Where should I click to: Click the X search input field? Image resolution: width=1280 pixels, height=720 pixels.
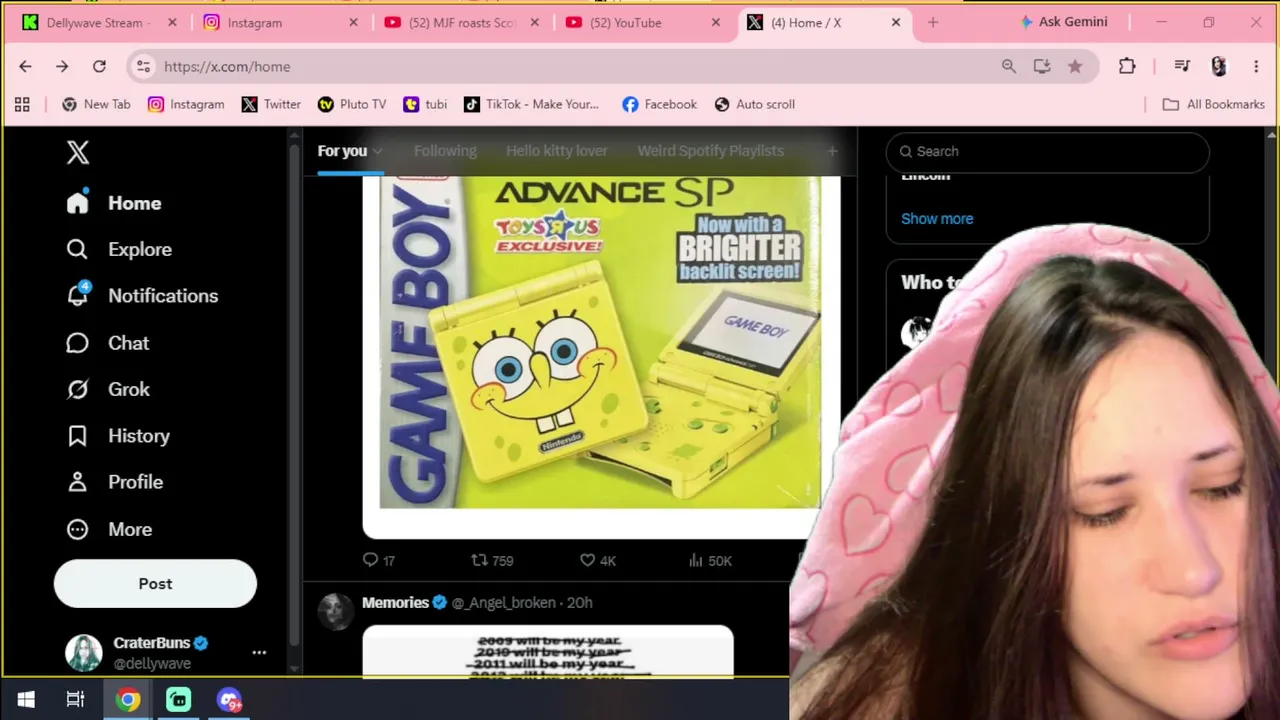tap(1047, 151)
